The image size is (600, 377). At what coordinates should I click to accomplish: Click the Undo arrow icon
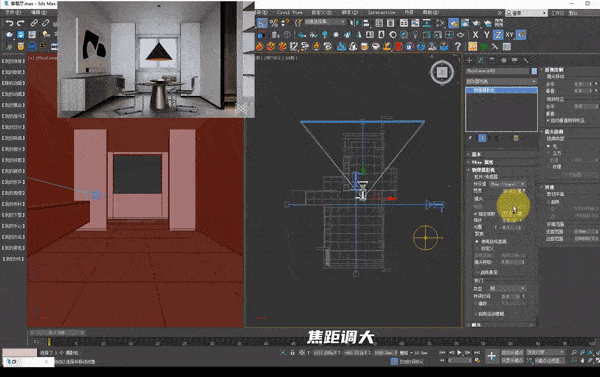(9, 23)
